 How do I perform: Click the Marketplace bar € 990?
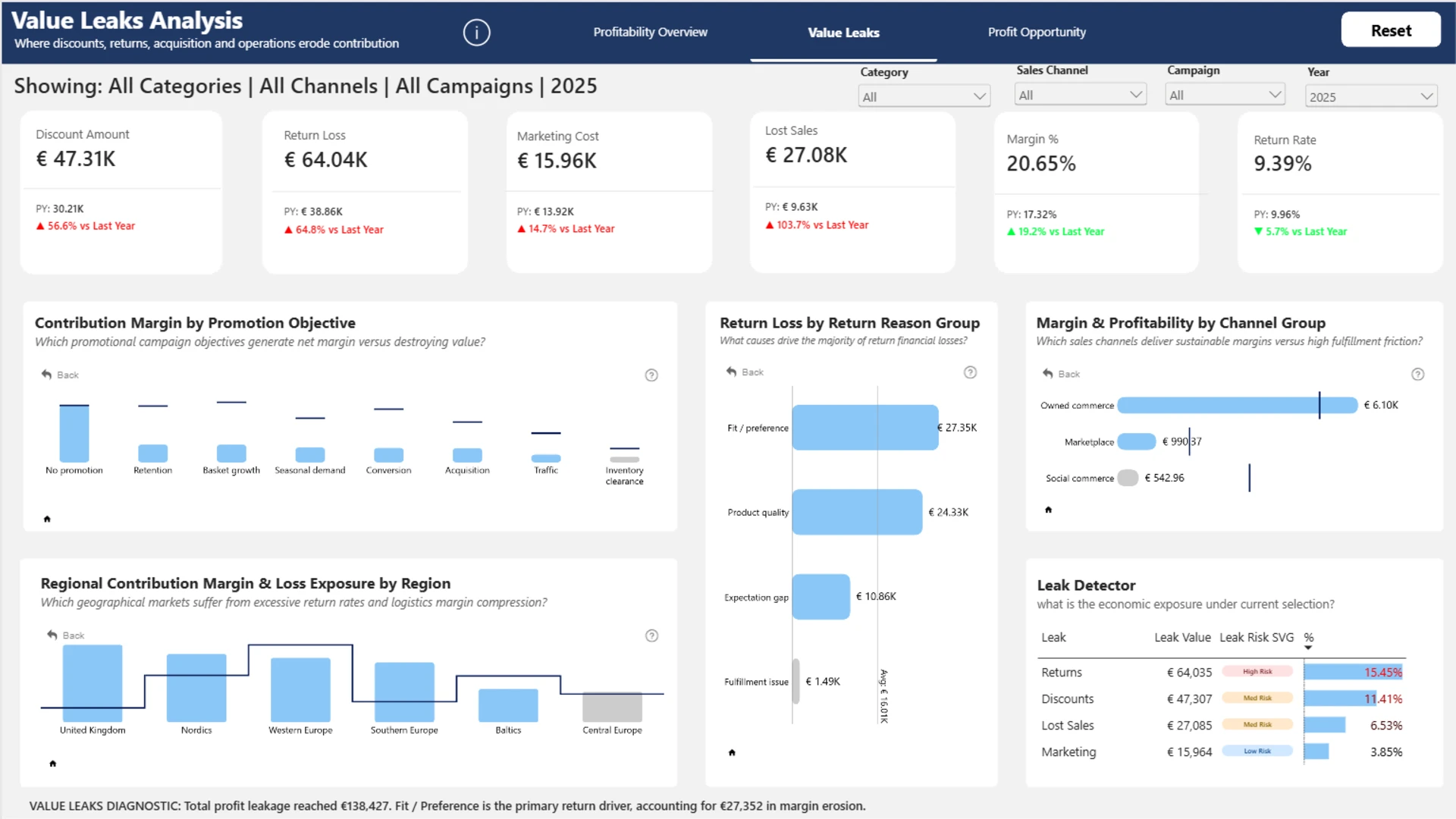click(x=1137, y=441)
